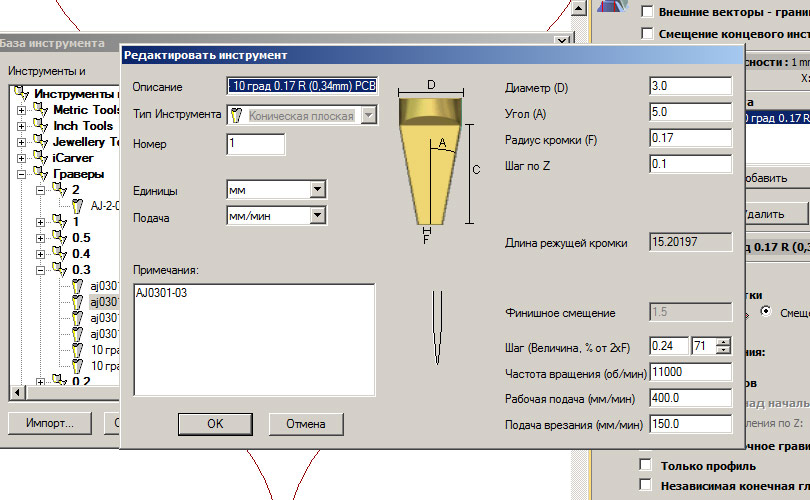Toggle Внешние векторы checkbox
The width and height of the screenshot is (810, 500).
[647, 11]
